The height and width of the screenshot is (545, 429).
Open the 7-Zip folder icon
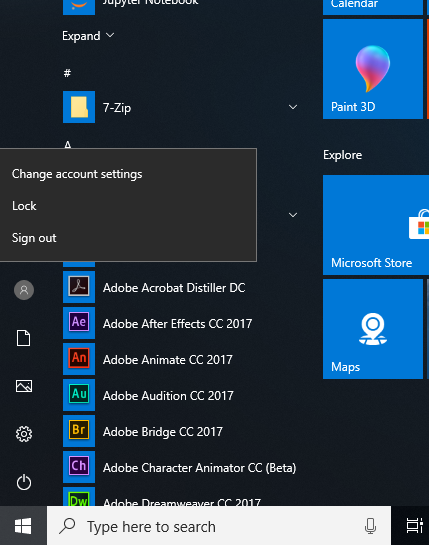pyautogui.click(x=79, y=107)
